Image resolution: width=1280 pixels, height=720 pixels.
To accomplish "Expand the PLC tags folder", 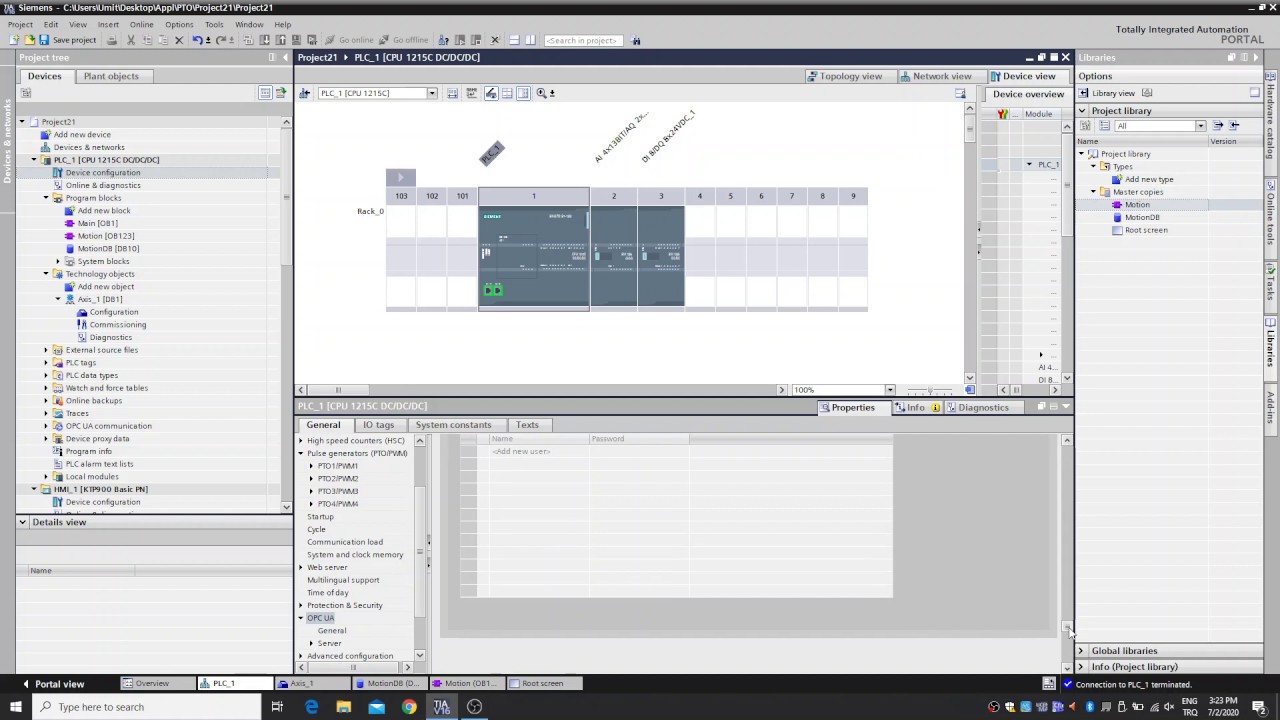I will click(46, 363).
